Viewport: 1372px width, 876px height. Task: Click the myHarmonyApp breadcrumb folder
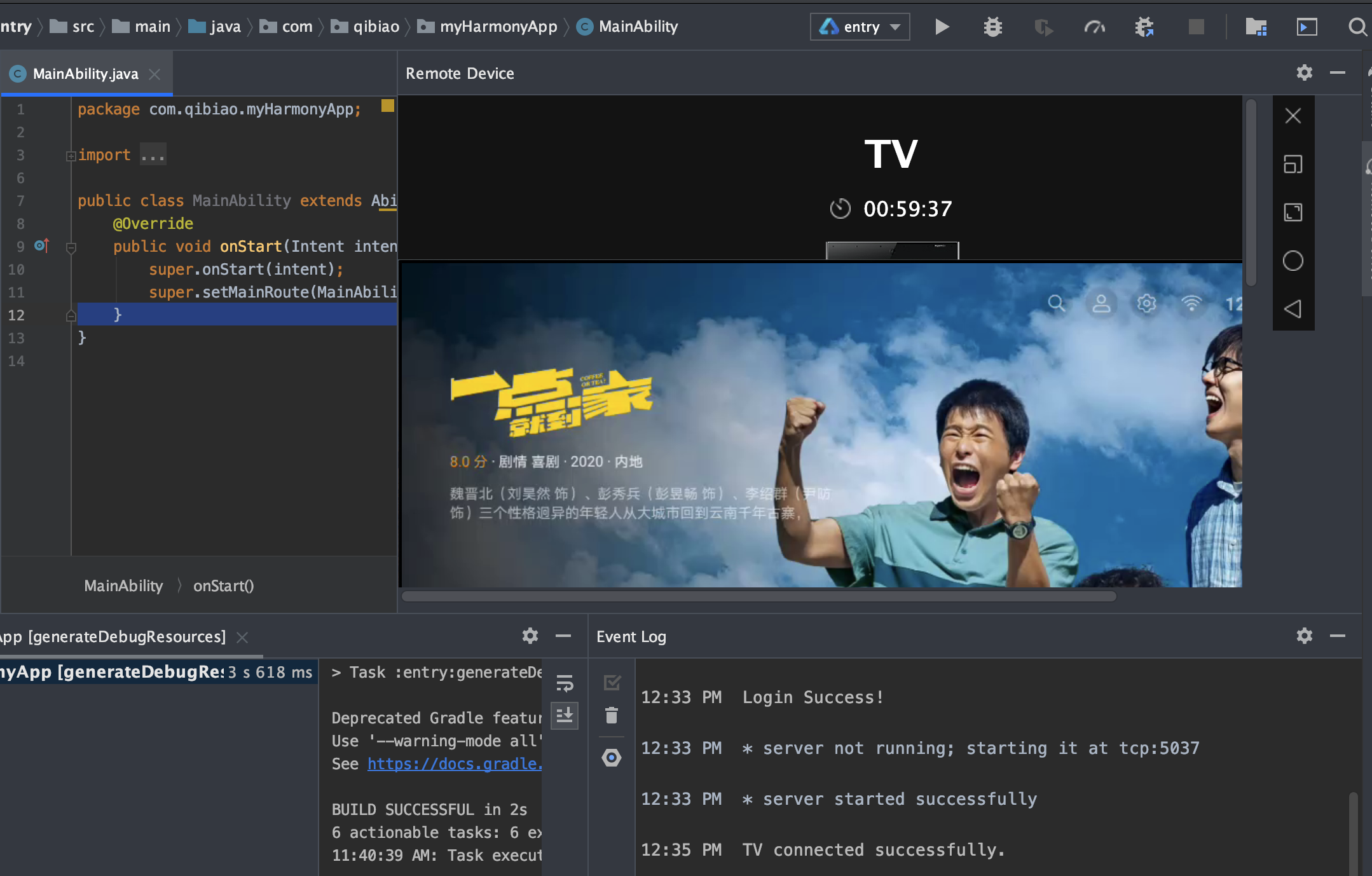488,27
